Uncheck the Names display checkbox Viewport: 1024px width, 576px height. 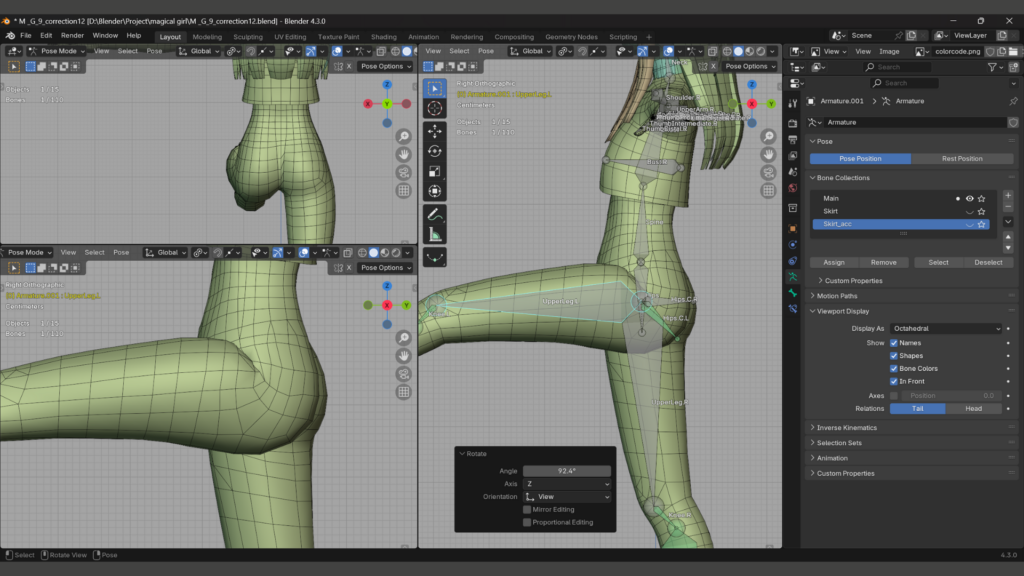(x=894, y=343)
